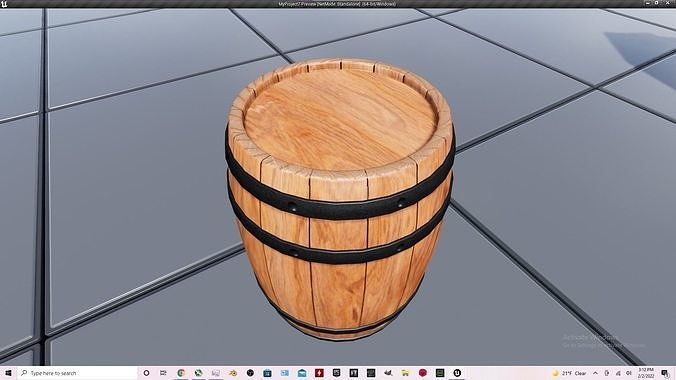Open Cortana from the taskbar circle icon
Viewport: 676px width, 380px height.
[146, 373]
